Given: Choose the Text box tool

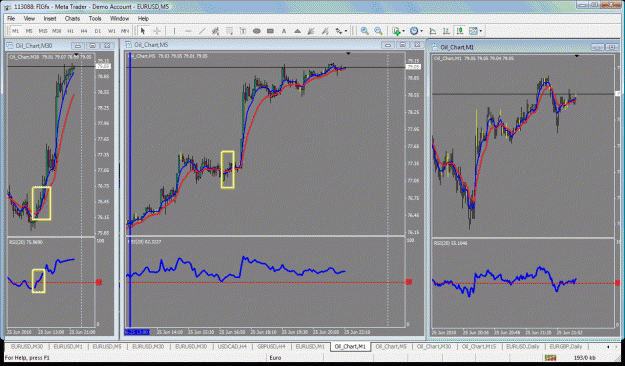Looking at the screenshot, I should coord(243,31).
